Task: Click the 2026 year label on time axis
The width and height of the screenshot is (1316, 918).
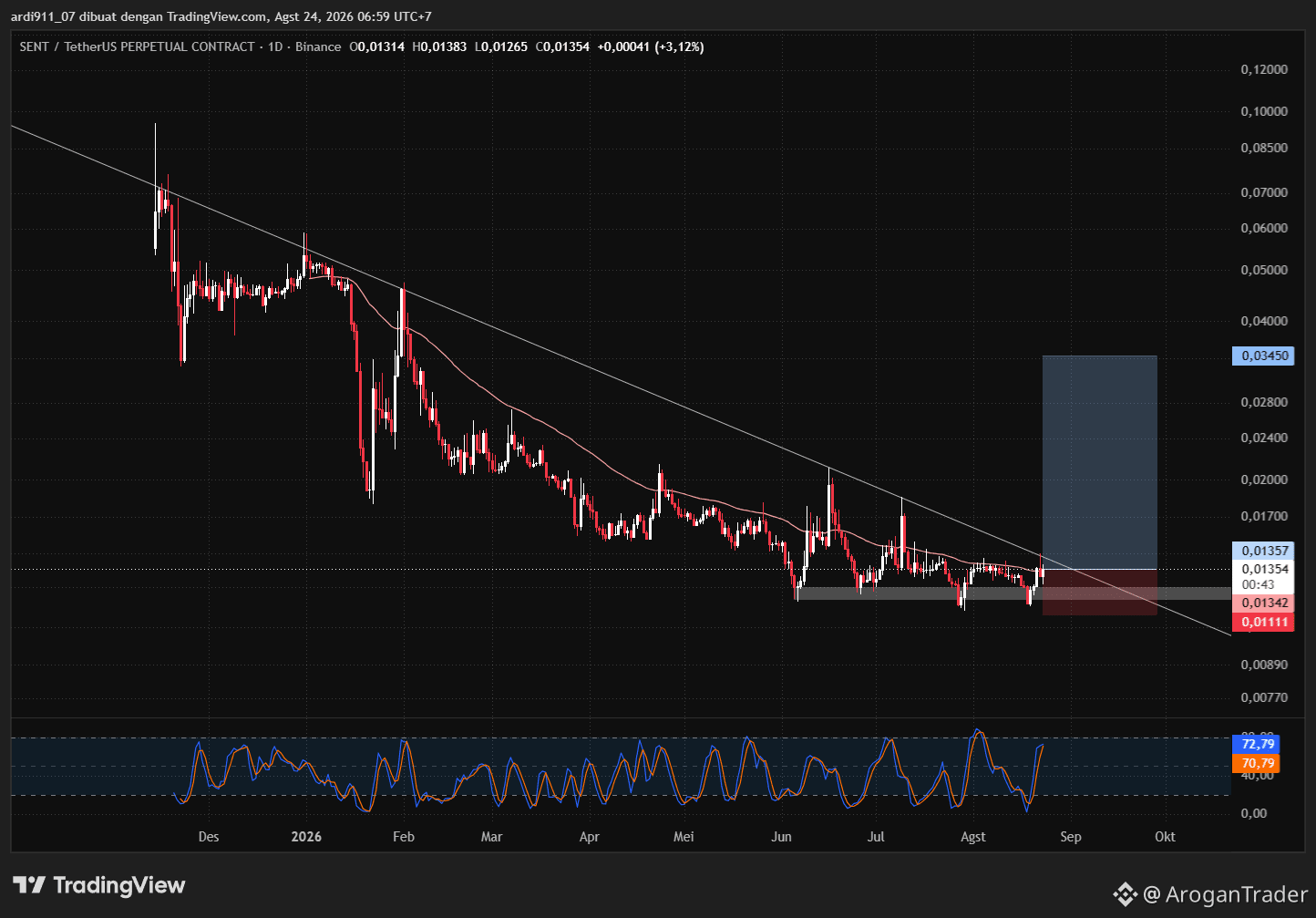Action: (x=306, y=837)
